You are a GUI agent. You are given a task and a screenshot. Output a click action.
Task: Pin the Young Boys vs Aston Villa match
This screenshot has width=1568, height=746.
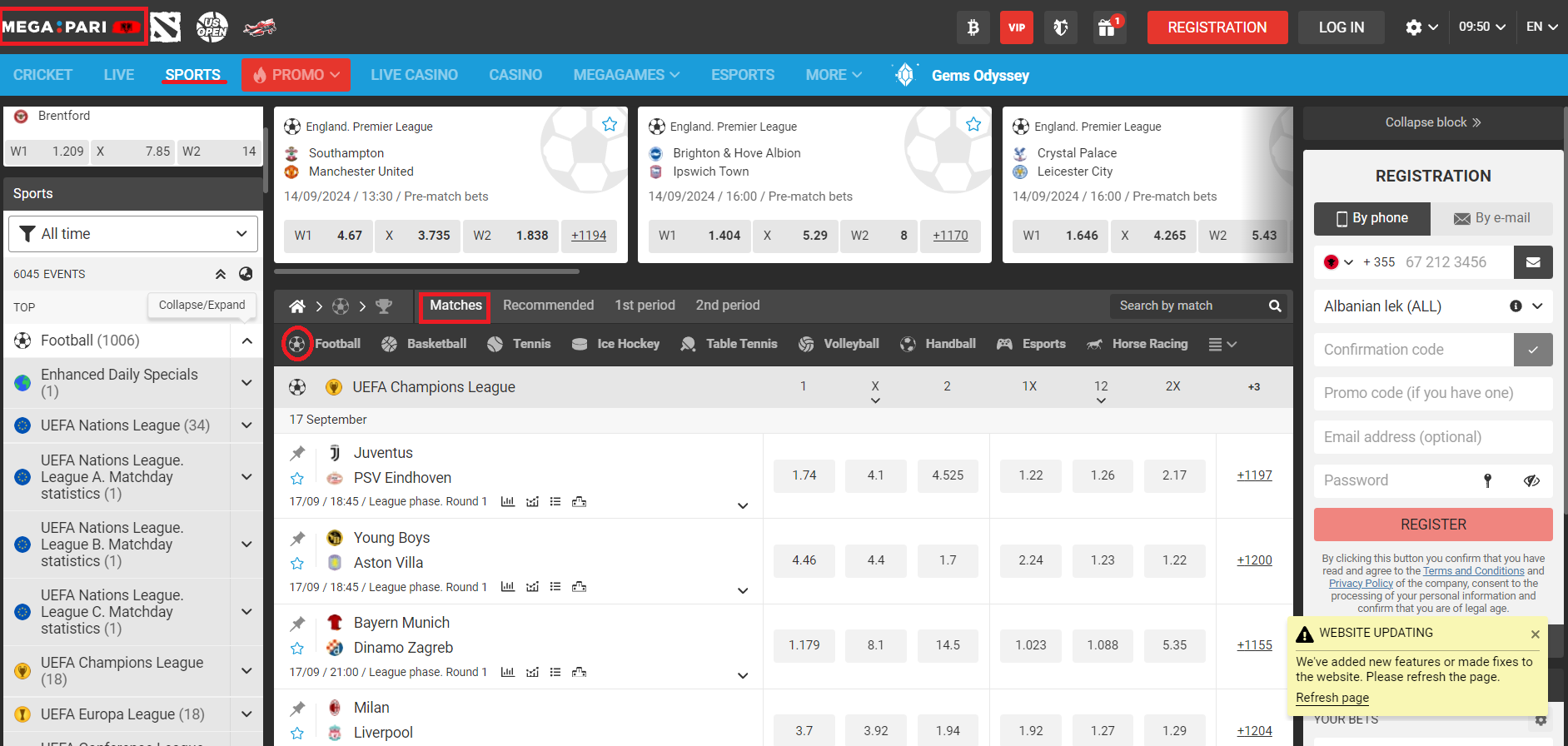tap(297, 538)
